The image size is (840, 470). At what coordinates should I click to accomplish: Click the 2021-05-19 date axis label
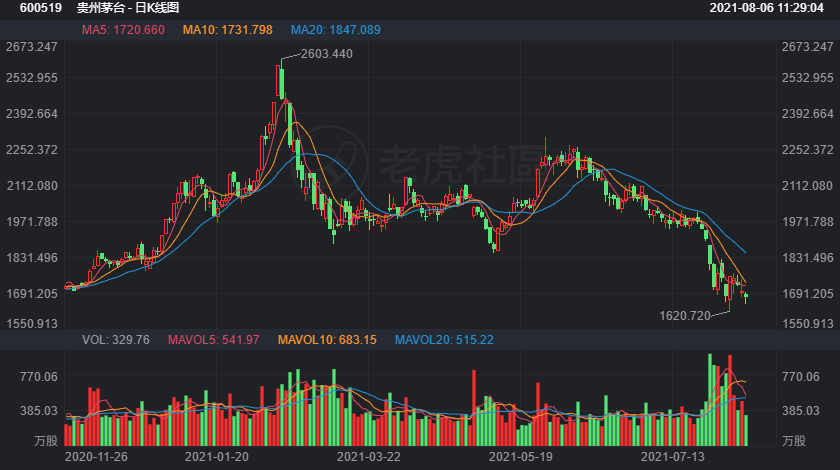click(521, 457)
